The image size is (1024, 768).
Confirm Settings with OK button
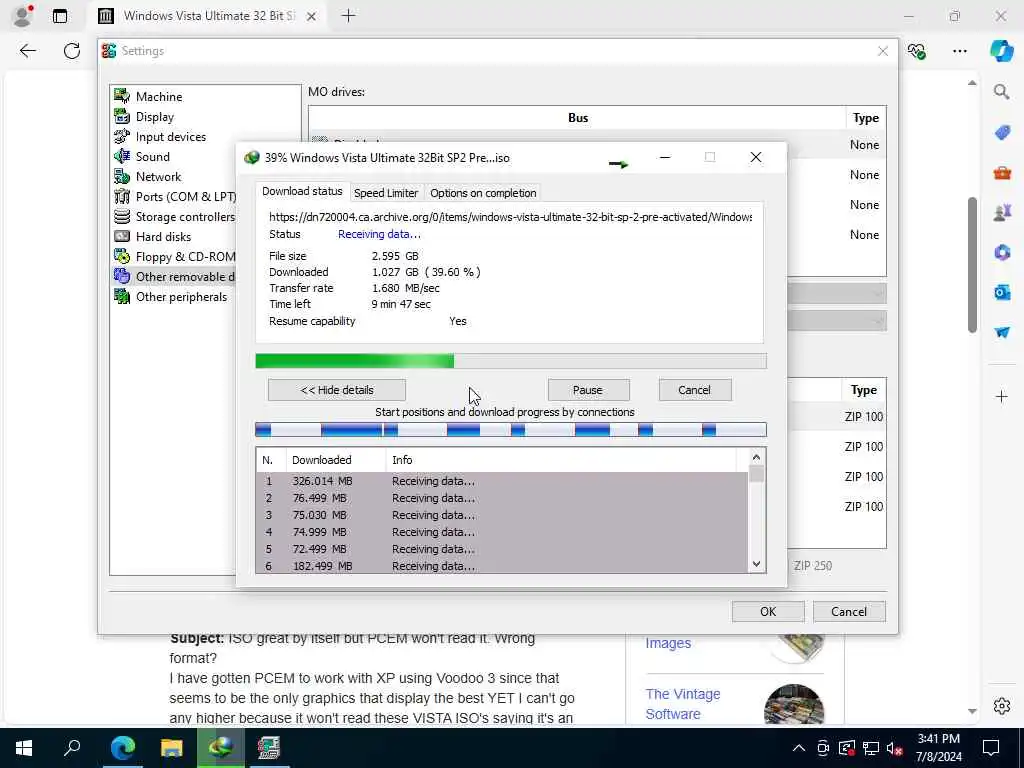768,611
